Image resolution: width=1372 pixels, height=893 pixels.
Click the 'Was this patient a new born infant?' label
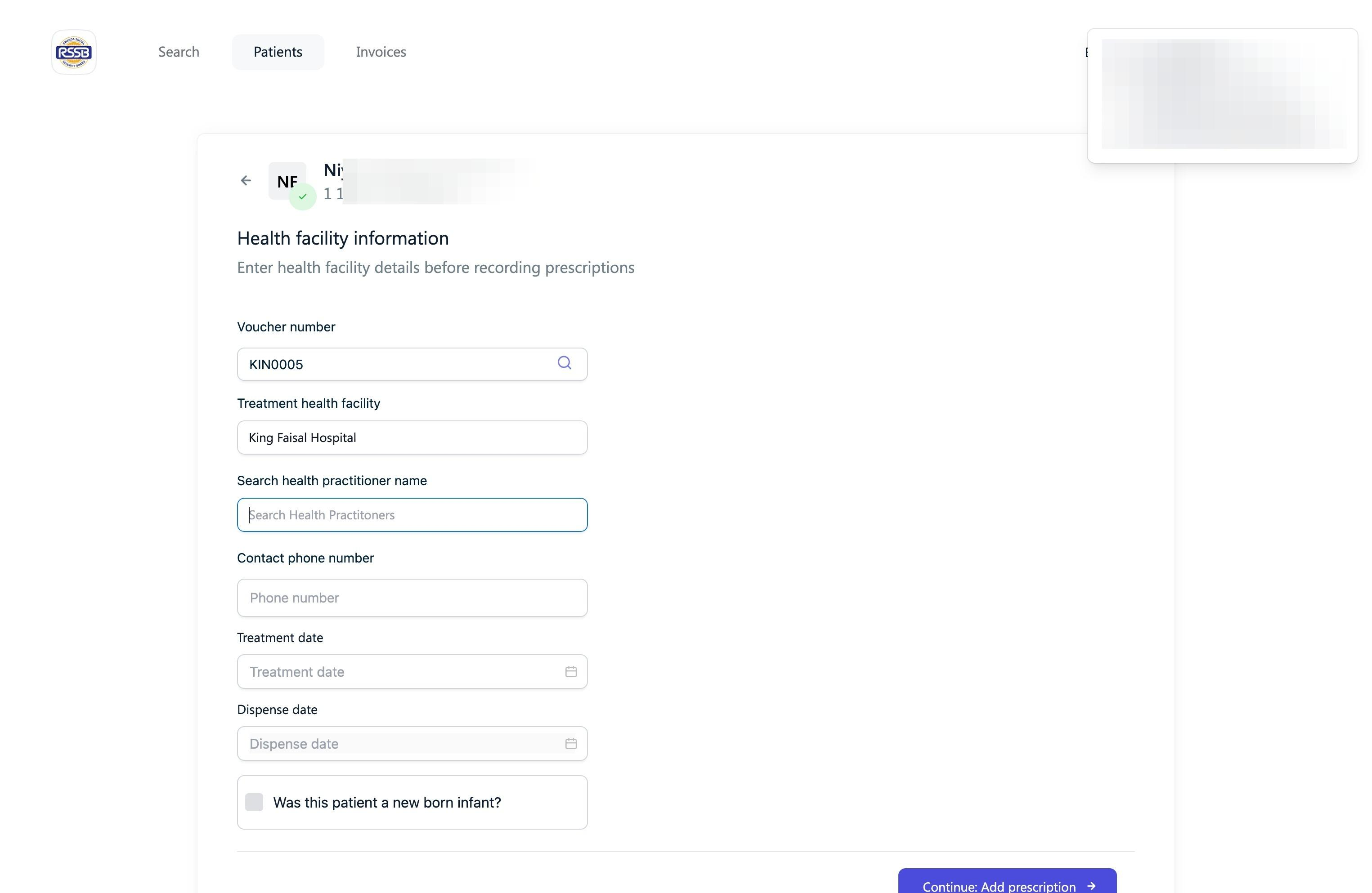coord(387,803)
